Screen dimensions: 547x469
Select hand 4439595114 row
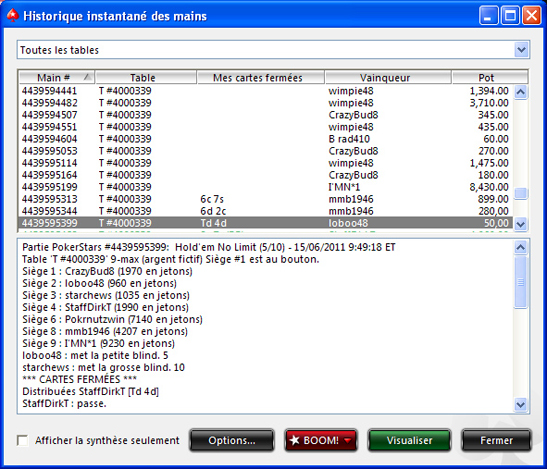pyautogui.click(x=265, y=163)
